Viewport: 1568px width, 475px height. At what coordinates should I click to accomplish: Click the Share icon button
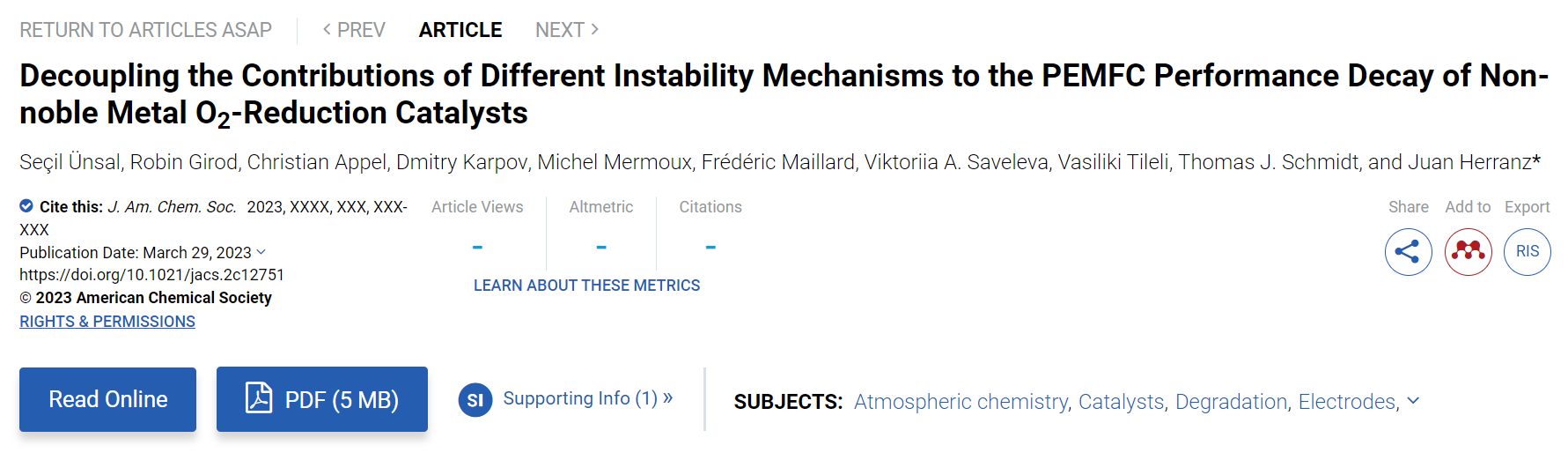(x=1408, y=252)
